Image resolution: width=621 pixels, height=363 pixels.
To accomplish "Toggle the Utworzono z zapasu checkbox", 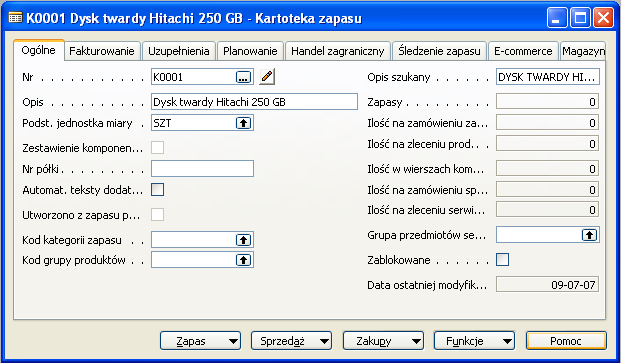I will pyautogui.click(x=157, y=215).
